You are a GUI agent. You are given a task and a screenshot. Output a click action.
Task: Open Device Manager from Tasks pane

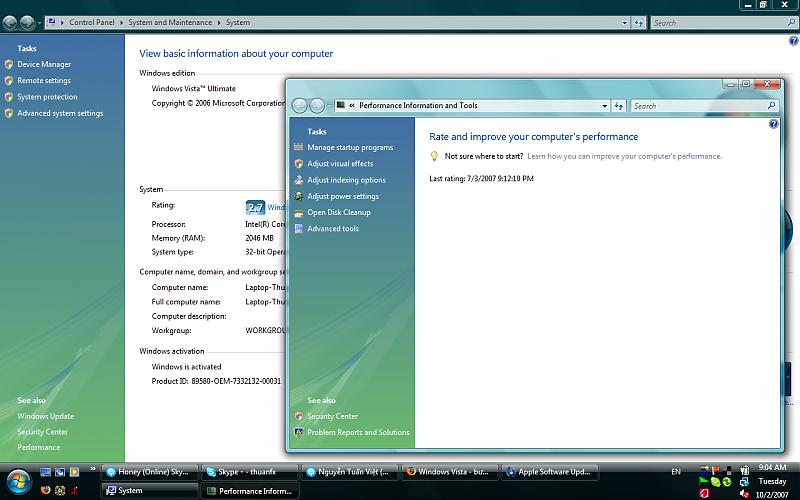pyautogui.click(x=44, y=64)
